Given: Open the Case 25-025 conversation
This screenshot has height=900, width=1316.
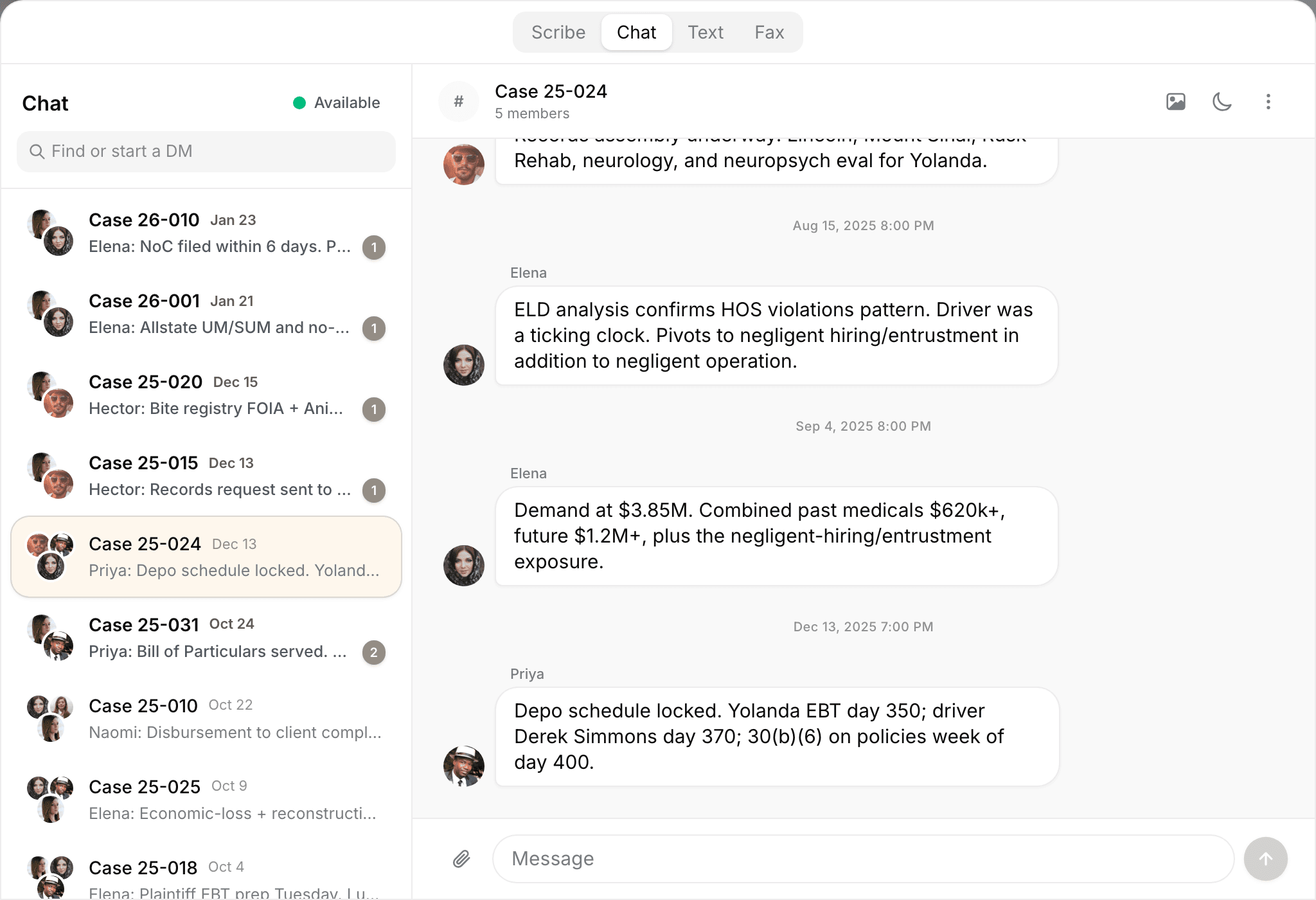Looking at the screenshot, I should [206, 800].
